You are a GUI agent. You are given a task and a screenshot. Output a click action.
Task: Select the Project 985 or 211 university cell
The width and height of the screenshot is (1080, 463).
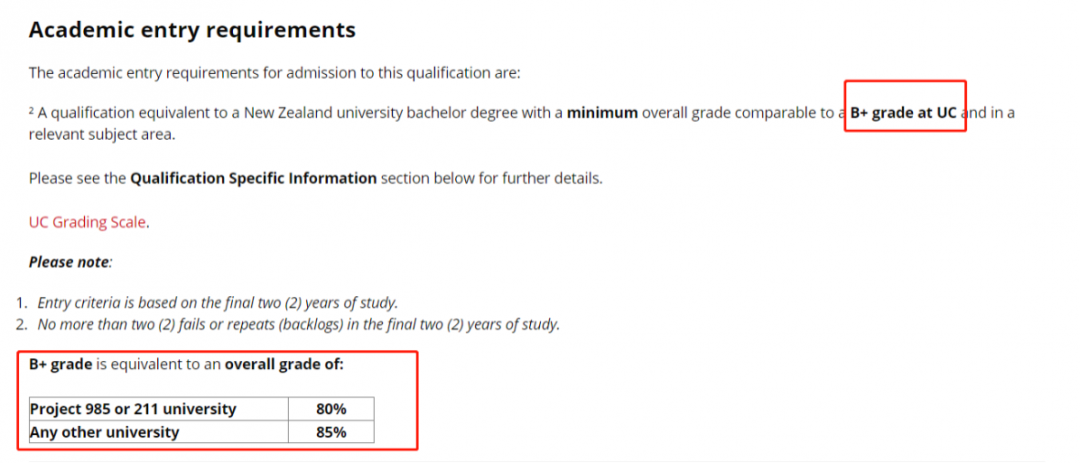pos(133,409)
